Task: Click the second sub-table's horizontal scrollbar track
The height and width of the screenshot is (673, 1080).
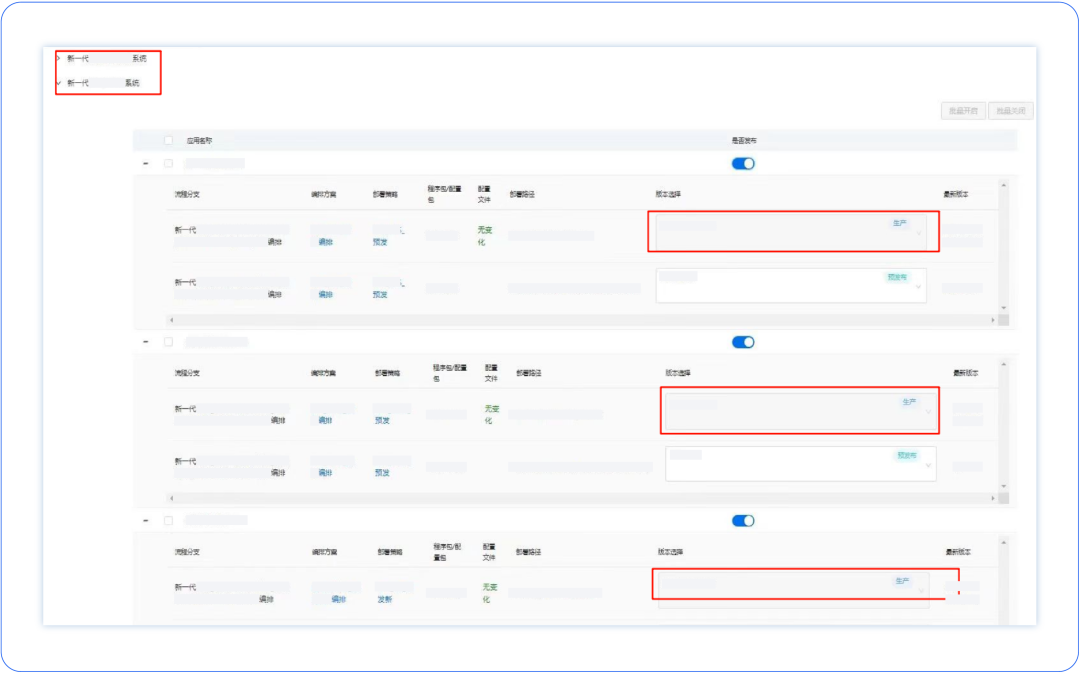Action: (582, 498)
